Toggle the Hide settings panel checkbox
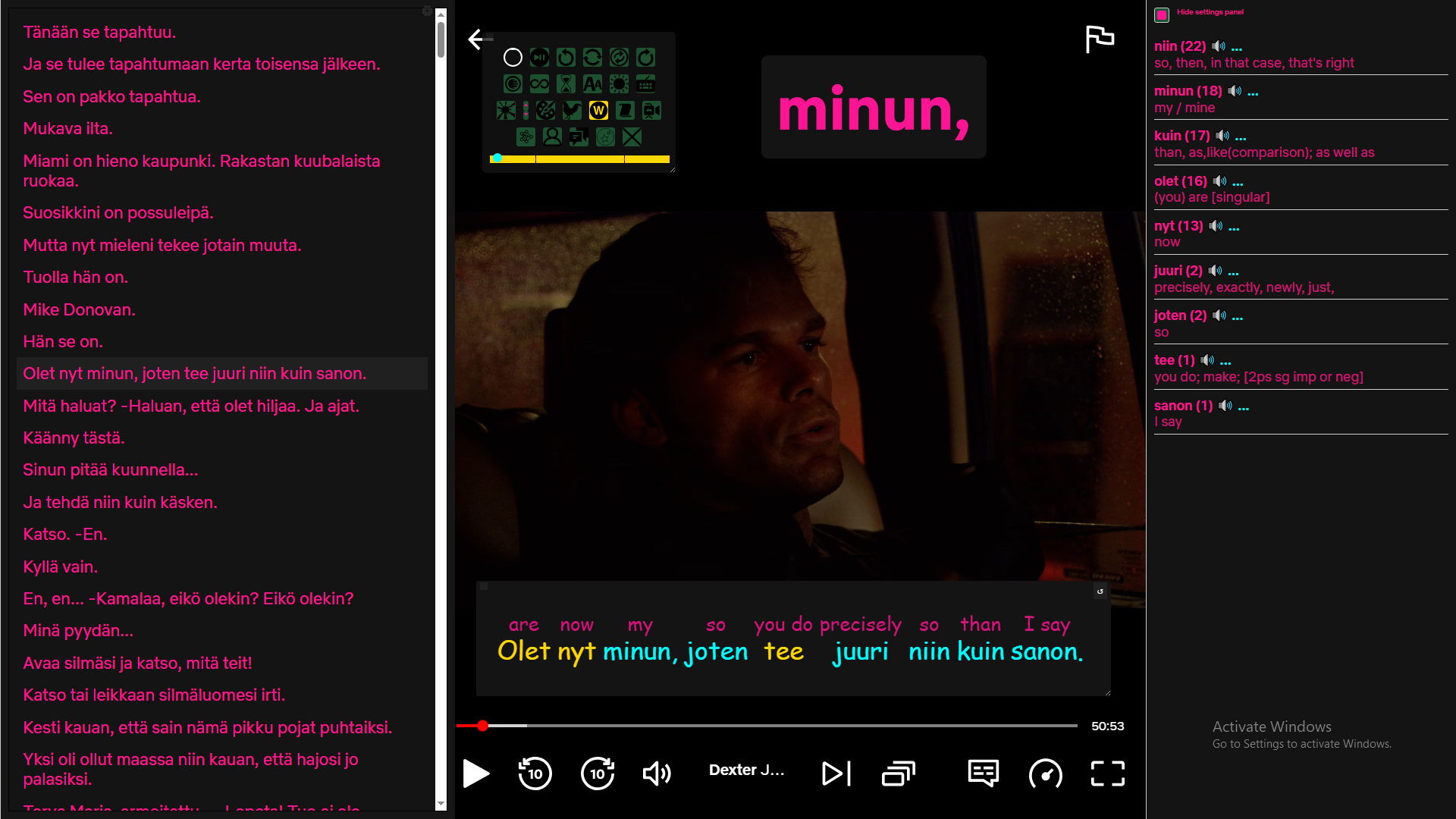Screen dimensions: 1456x819 [x=1162, y=14]
